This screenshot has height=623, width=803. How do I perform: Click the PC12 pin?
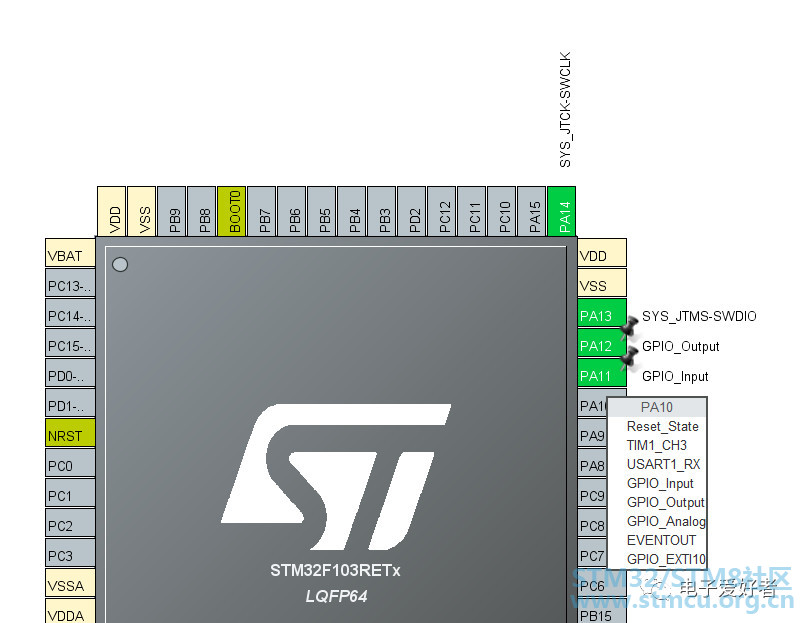coord(441,211)
